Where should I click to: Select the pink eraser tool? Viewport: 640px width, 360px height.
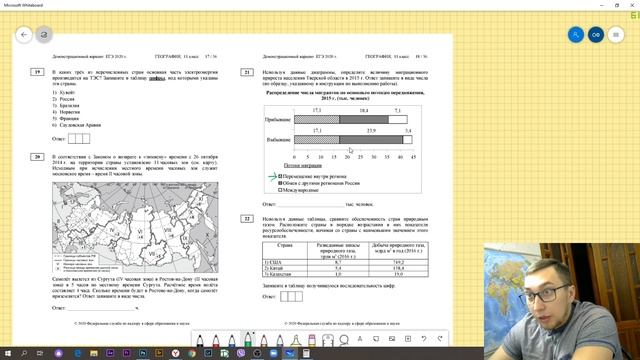(x=312, y=340)
